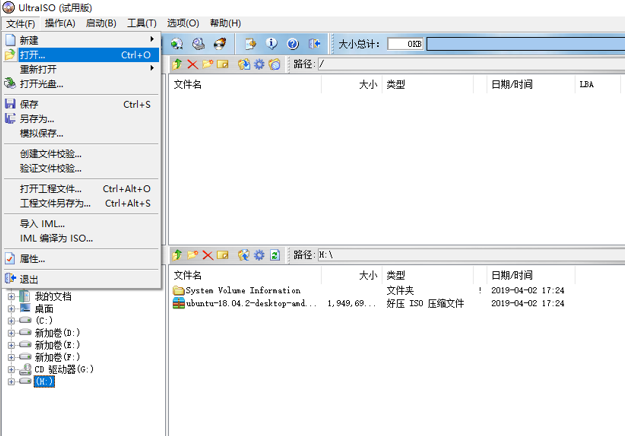Image resolution: width=625 pixels, height=436 pixels.
Task: Click set boot file icon in ISO toolbar
Action: point(275,64)
